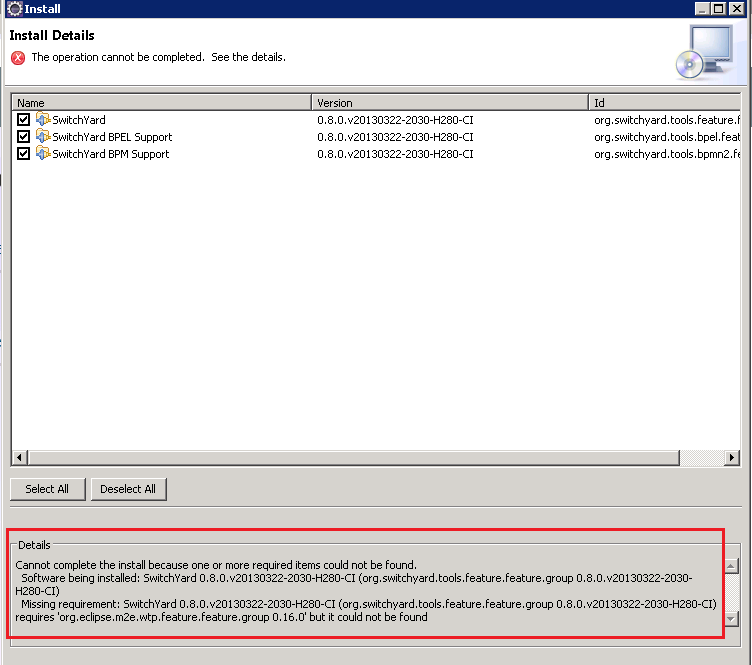752x665 pixels.
Task: Click the version value in the BPM Support row
Action: coord(395,154)
